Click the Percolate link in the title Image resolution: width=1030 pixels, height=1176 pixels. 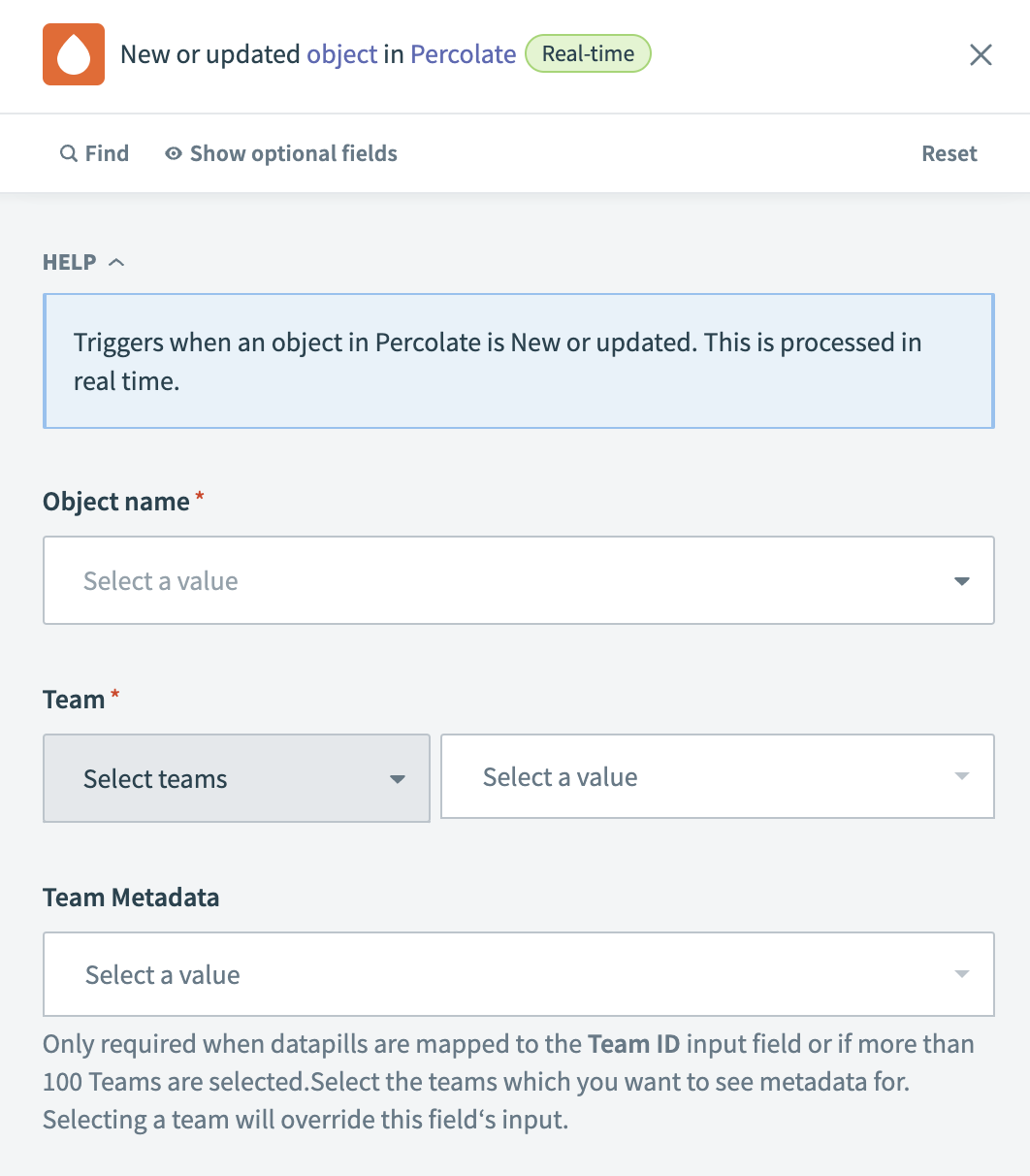pyautogui.click(x=463, y=54)
